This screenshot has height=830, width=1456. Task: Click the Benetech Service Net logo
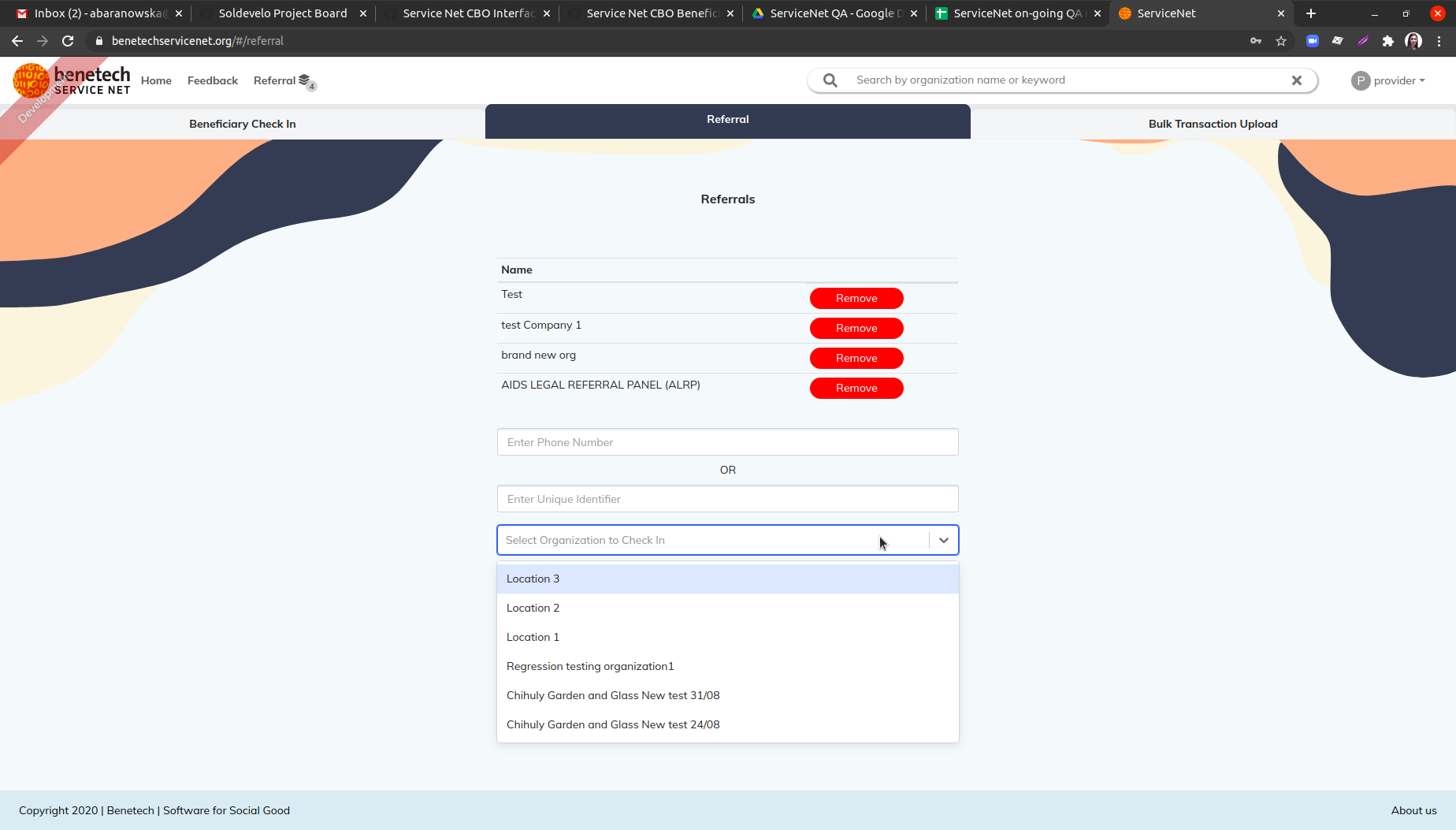(x=72, y=80)
